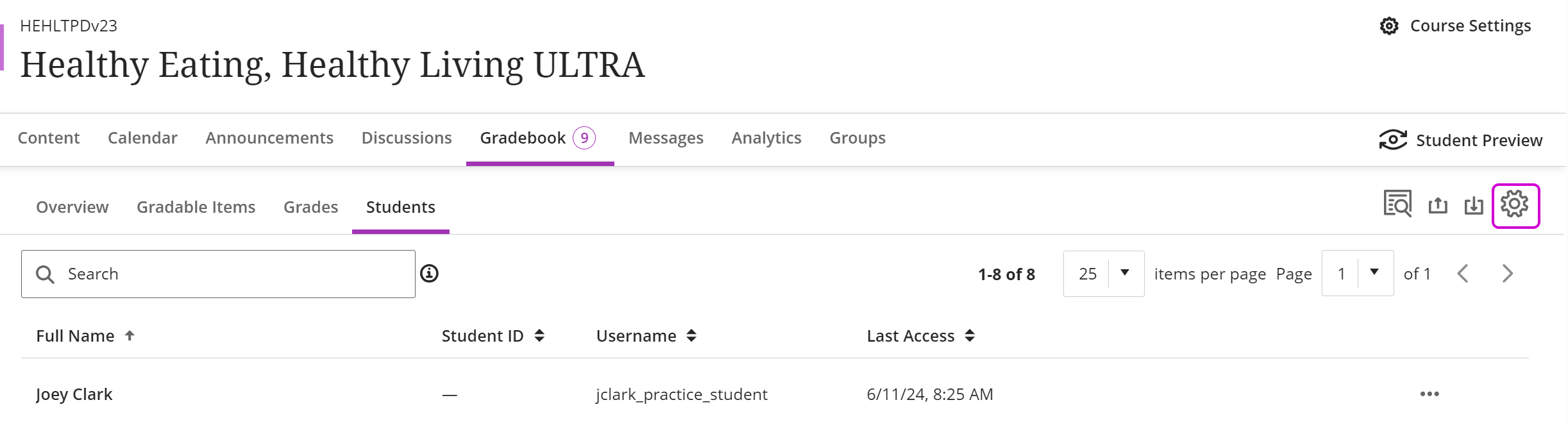Viewport: 1568px width, 425px height.
Task: Open Joey Clark student record
Action: pyautogui.click(x=74, y=394)
